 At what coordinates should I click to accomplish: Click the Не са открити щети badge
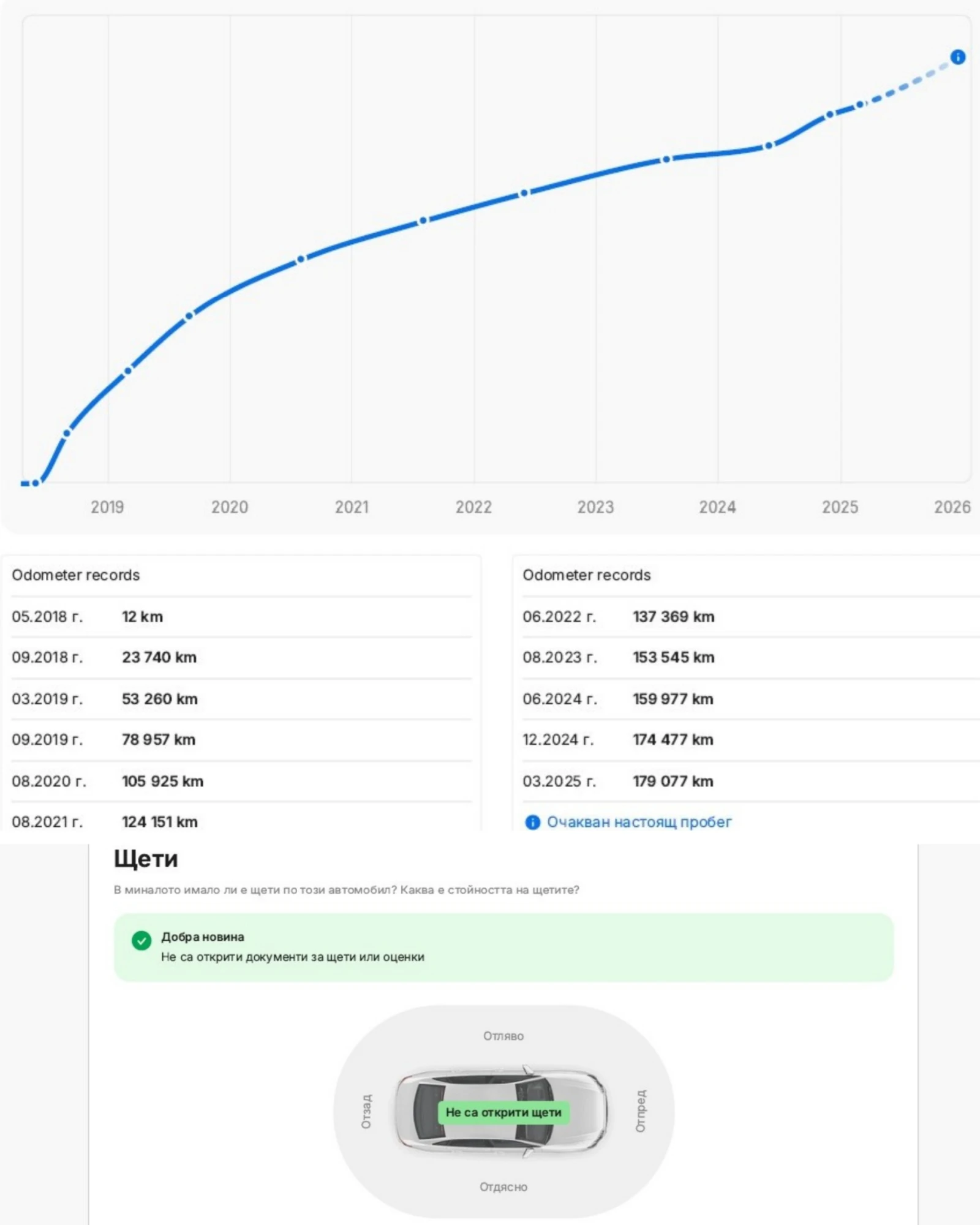(503, 1112)
